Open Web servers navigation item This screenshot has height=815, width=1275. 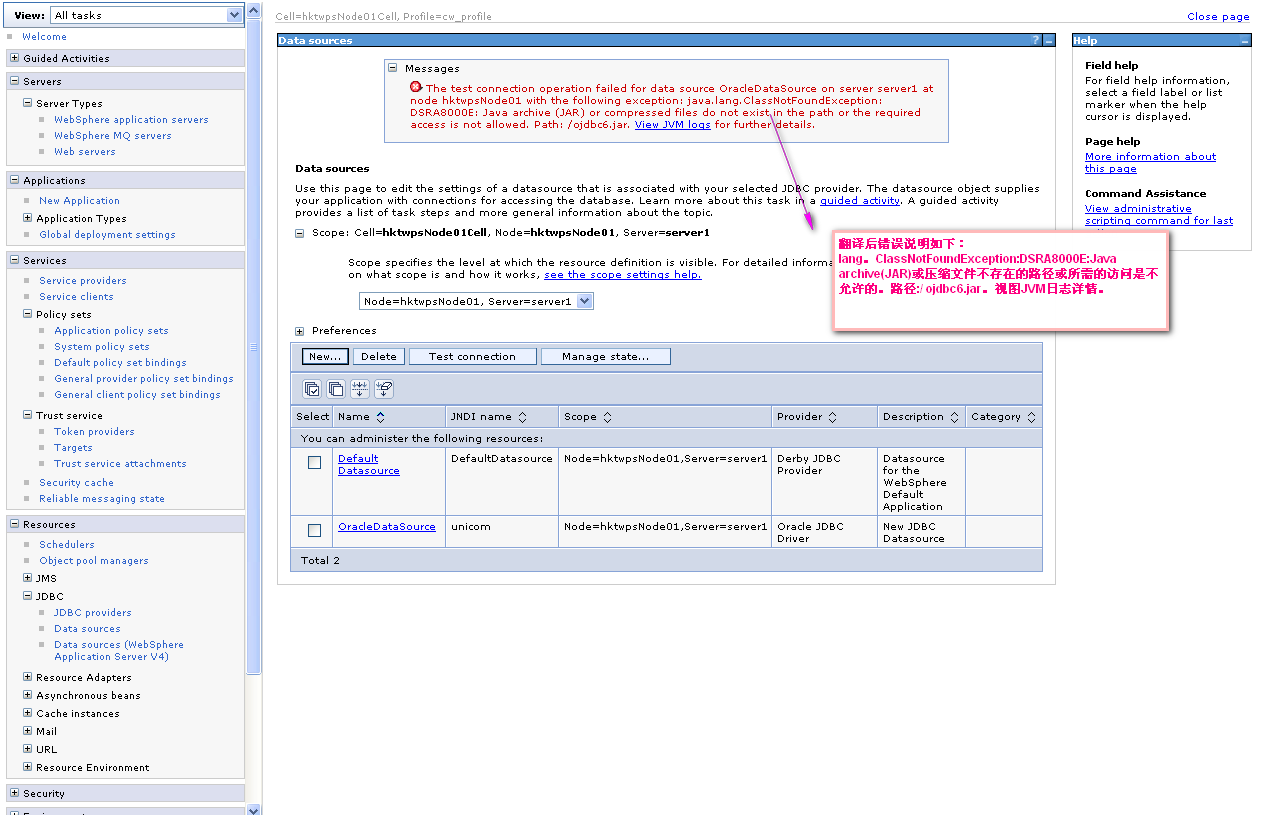85,152
